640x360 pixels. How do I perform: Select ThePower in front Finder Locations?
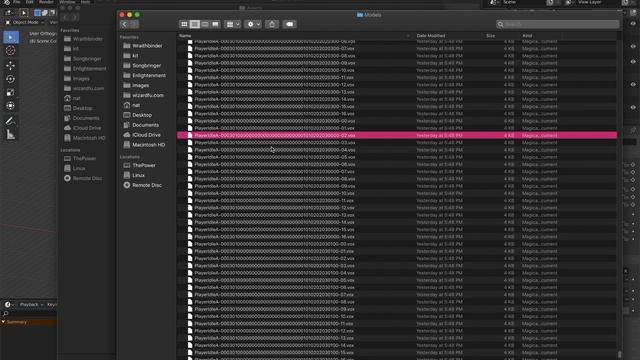point(144,165)
